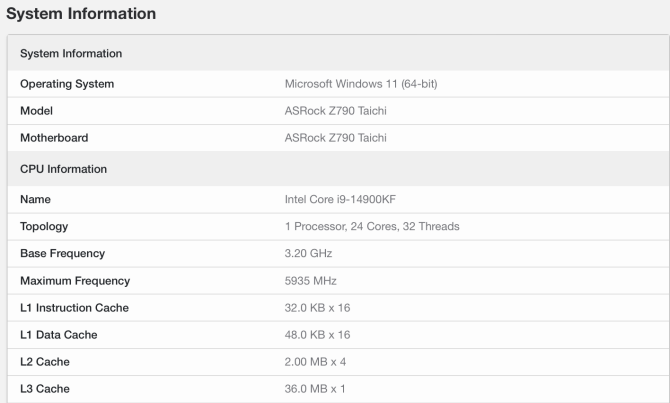670x403 pixels.
Task: Select the 36.0 MB x 1 value
Action: point(315,388)
